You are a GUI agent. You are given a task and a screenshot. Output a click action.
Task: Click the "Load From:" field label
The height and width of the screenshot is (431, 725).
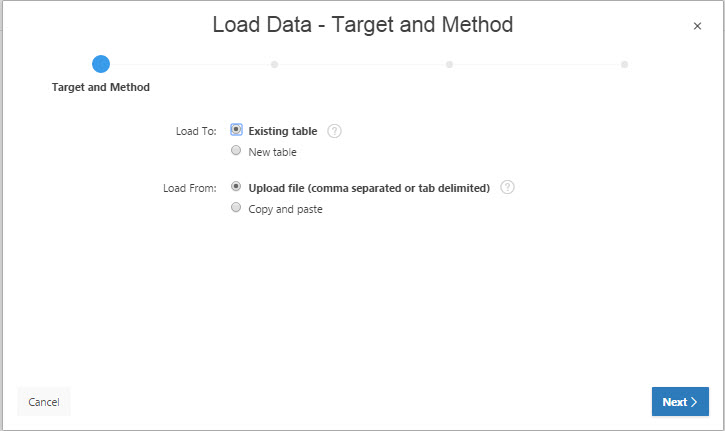(x=189, y=187)
